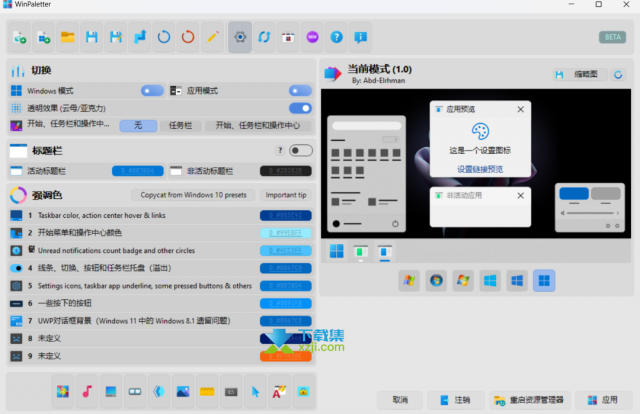Pick color for 一些按下的按钮 row
Image resolution: width=640 pixels, height=414 pixels.
286,303
